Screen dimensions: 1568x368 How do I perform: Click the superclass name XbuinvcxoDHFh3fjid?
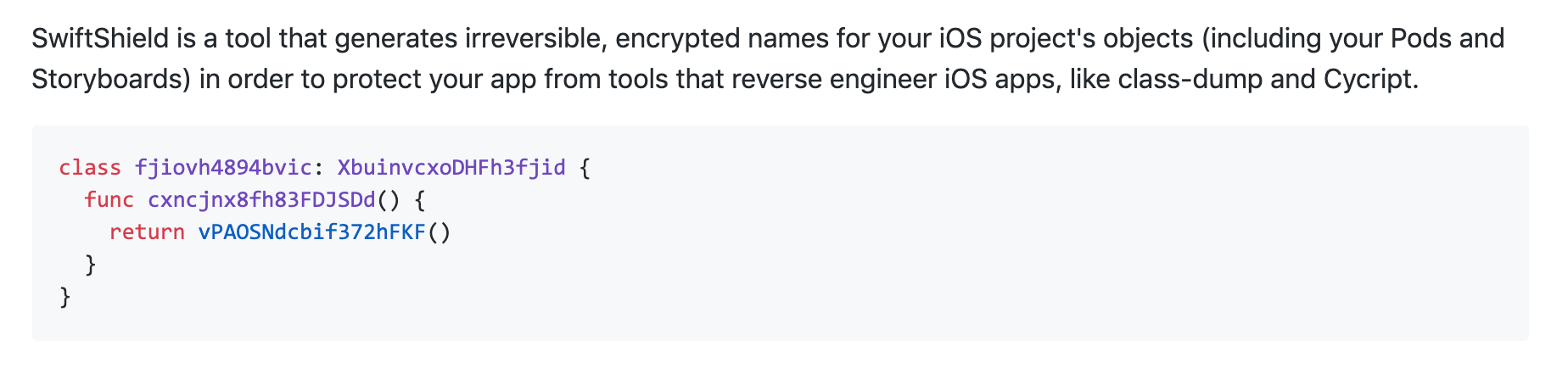pyautogui.click(x=451, y=168)
